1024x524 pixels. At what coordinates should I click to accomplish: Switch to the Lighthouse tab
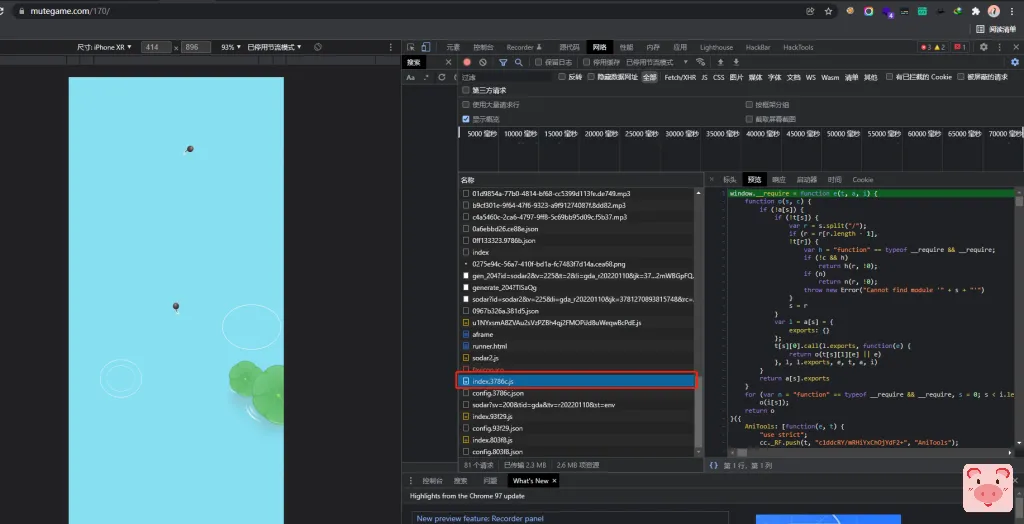point(716,47)
